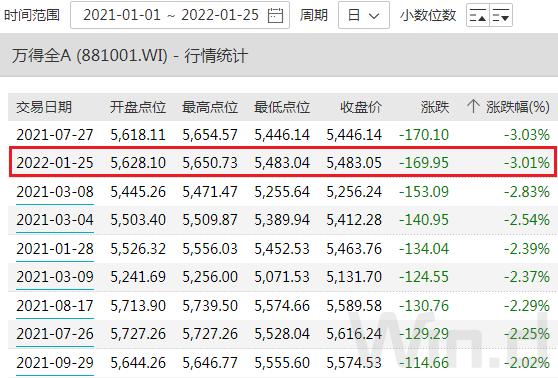Select opening value 5,644.26
Screen dimensions: 558x378
point(138,363)
